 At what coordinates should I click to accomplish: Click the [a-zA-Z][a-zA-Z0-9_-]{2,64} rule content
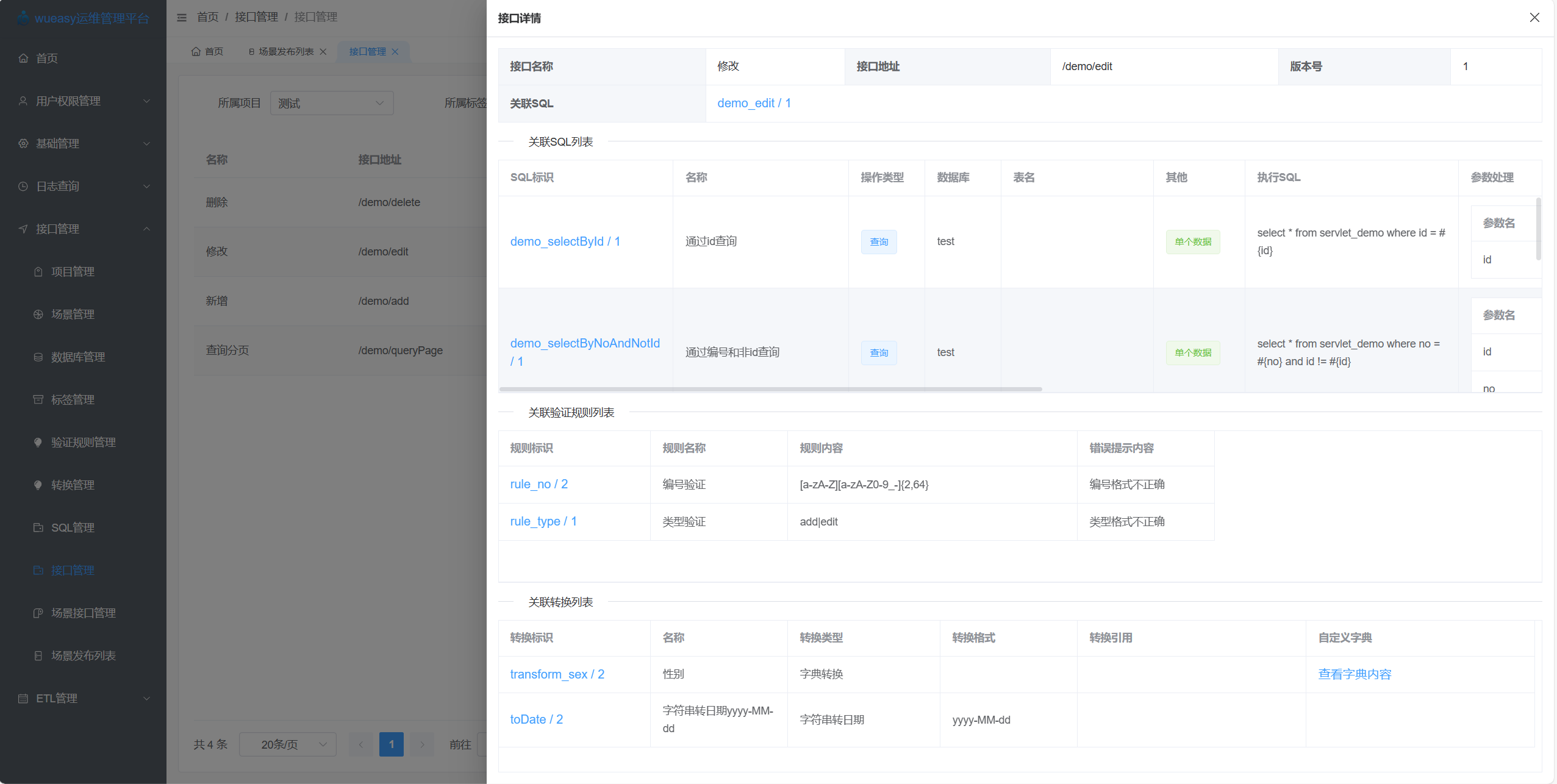click(x=864, y=485)
